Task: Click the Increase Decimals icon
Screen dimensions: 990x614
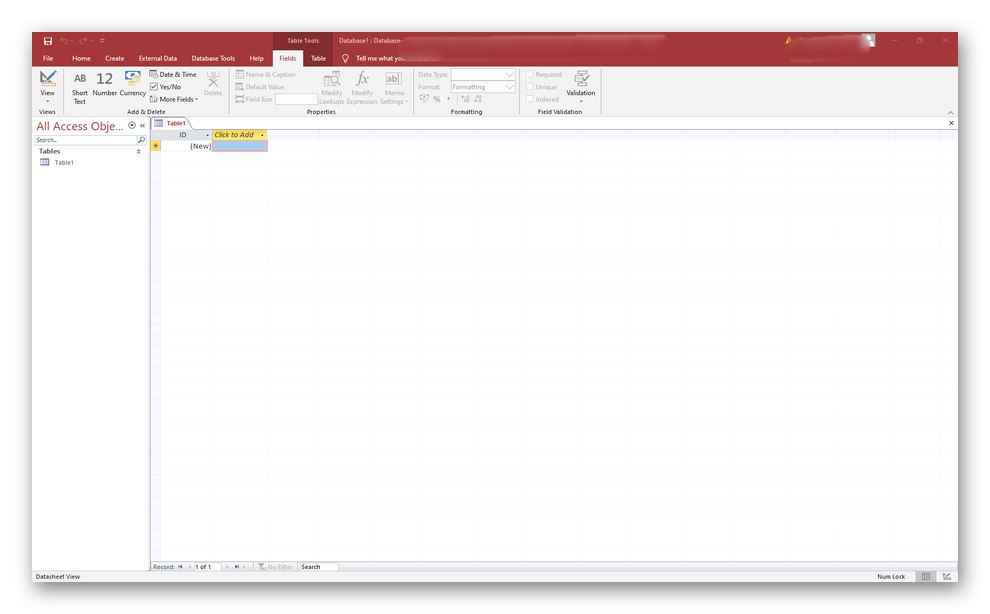Action: click(x=465, y=99)
